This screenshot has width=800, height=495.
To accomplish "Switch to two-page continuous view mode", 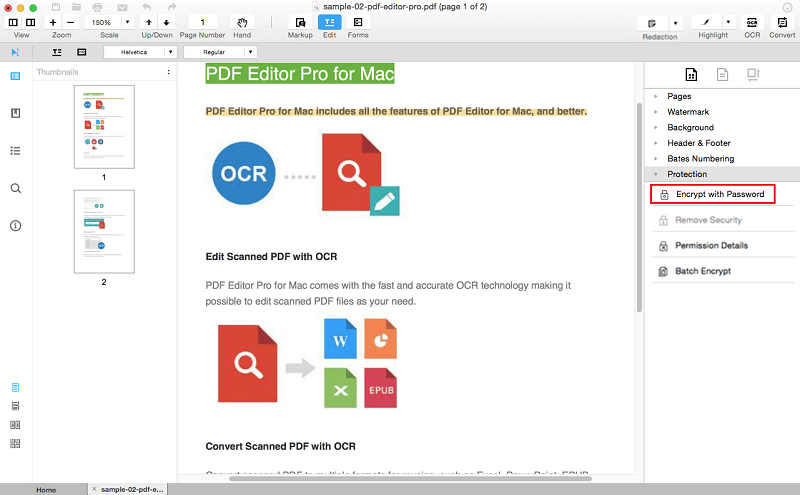I will (15, 443).
